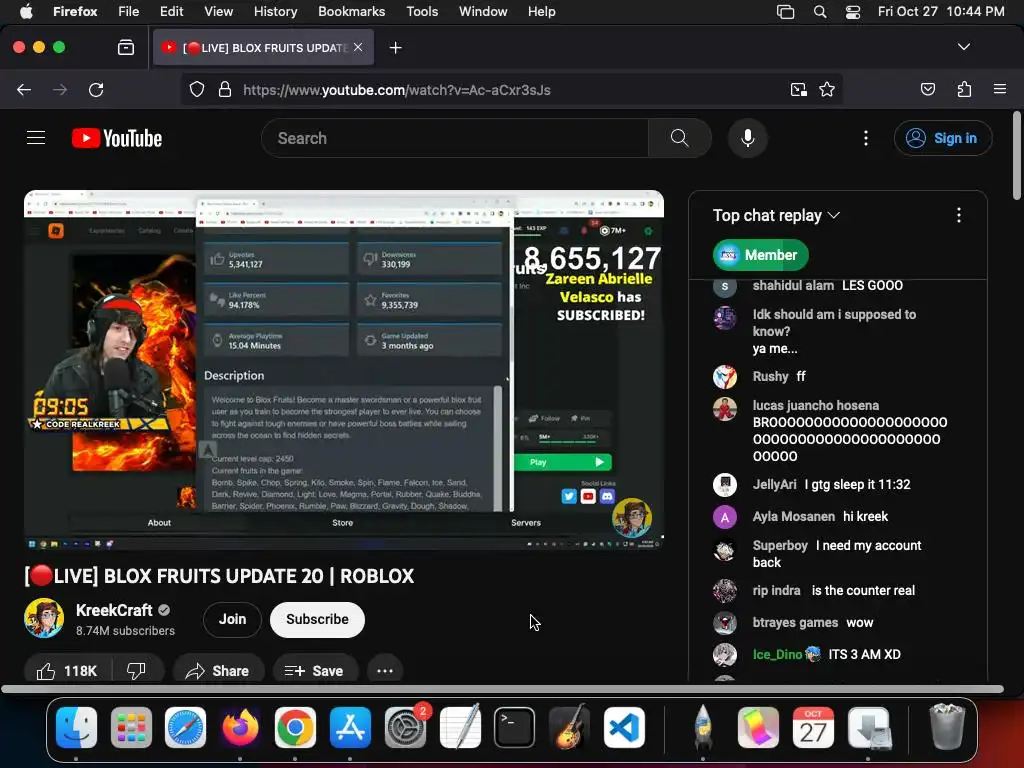The height and width of the screenshot is (768, 1024).
Task: Click the video player
Action: (344, 370)
